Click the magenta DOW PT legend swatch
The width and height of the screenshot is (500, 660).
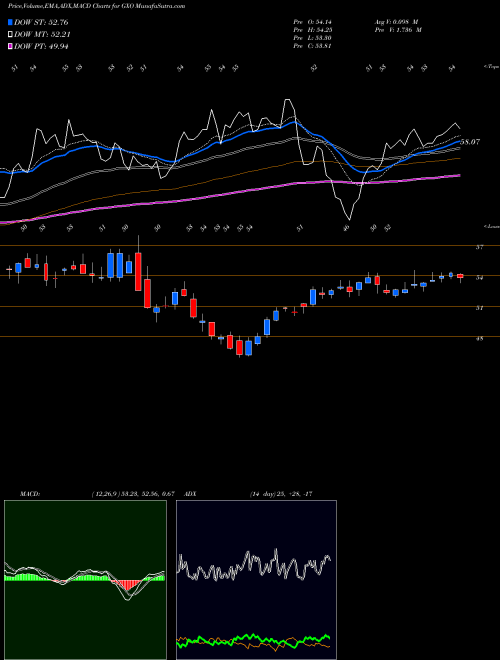coord(11,46)
